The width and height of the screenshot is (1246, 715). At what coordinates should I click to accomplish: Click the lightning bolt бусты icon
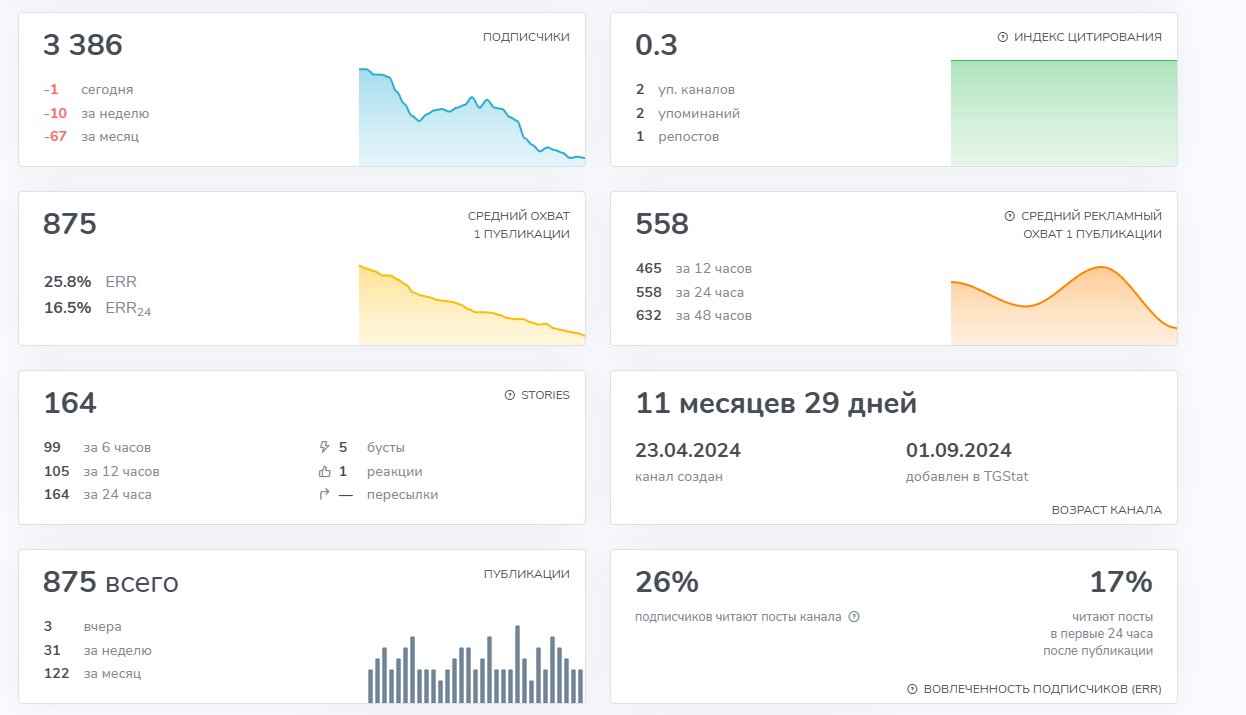point(323,448)
